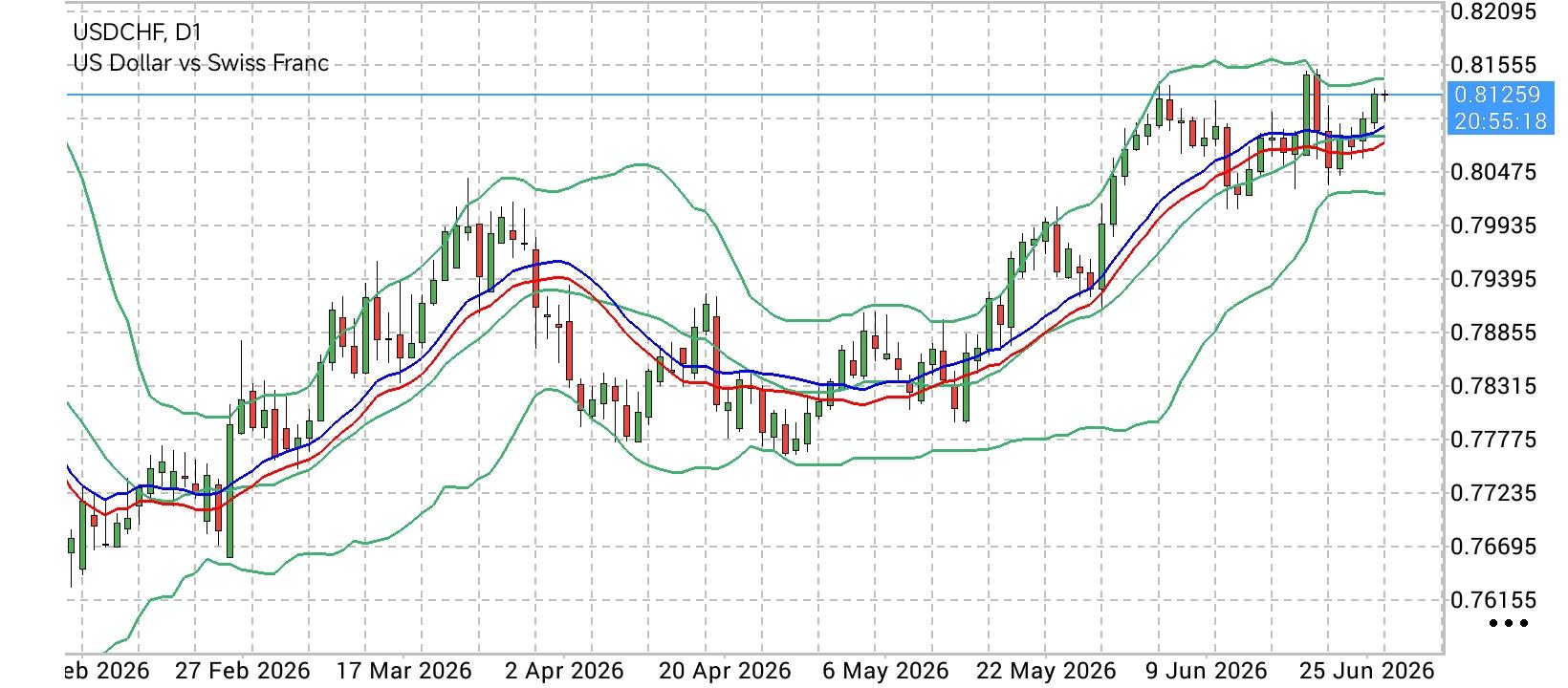This screenshot has height=688, width=1568.
Task: Click the 0.81555 price axis label
Action: tap(1493, 65)
